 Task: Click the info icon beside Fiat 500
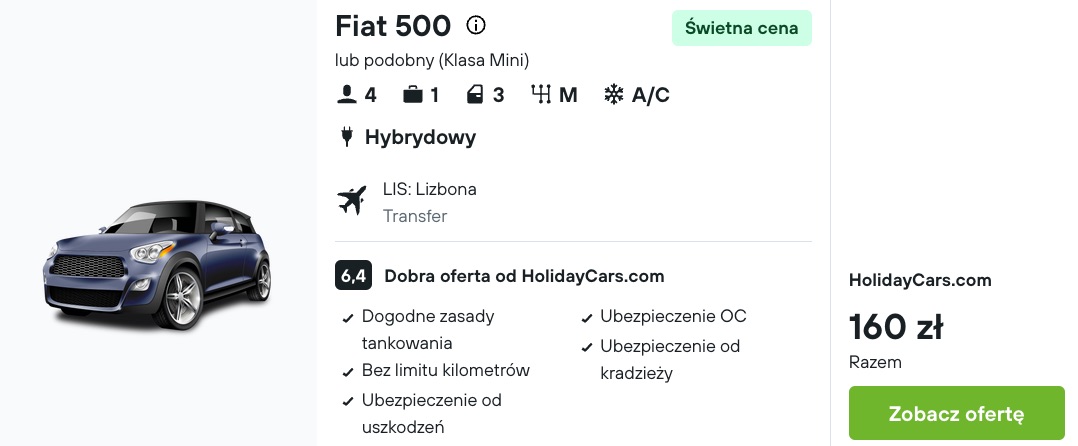click(476, 25)
